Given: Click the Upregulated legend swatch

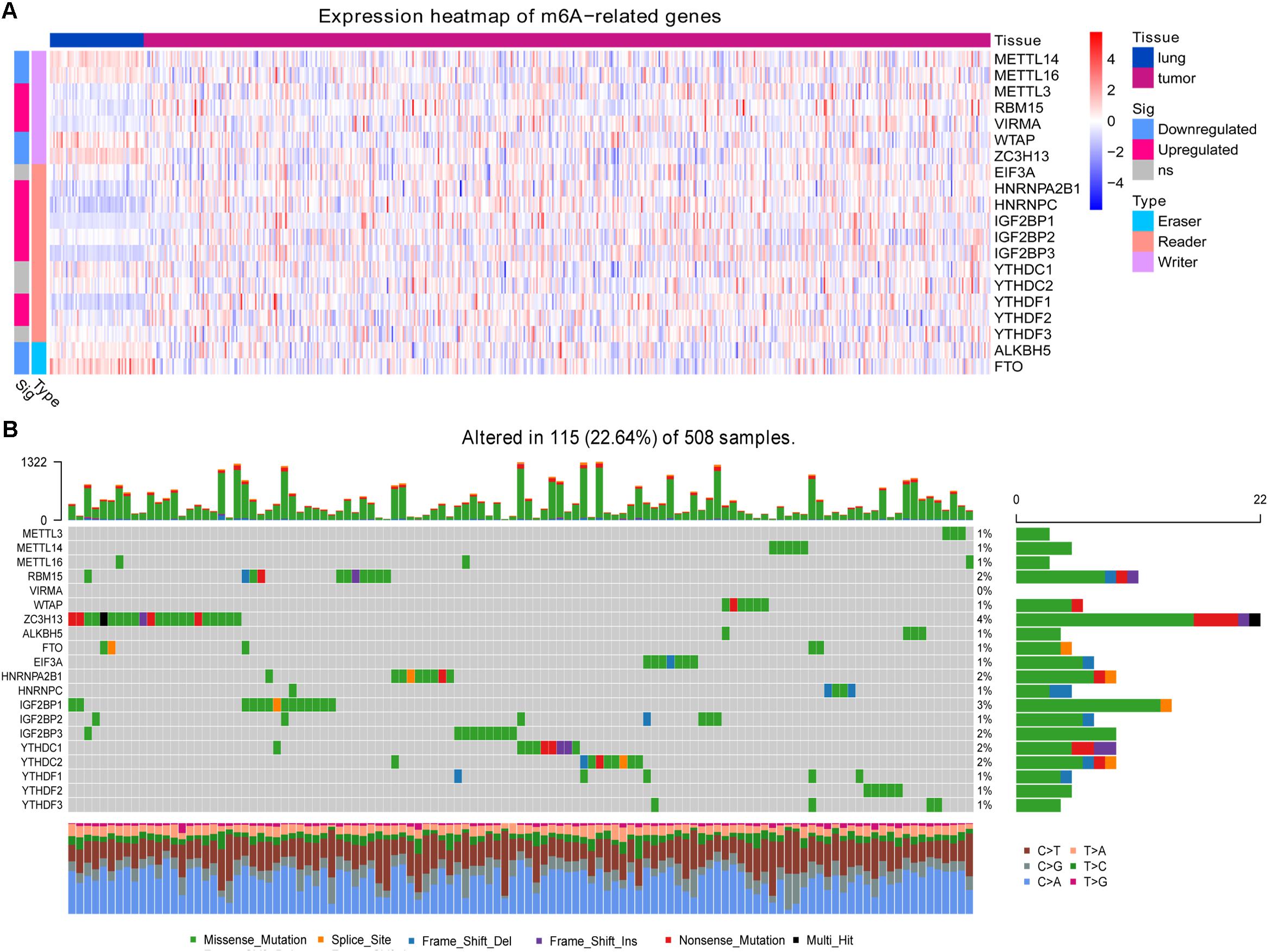Looking at the screenshot, I should pos(1143,149).
